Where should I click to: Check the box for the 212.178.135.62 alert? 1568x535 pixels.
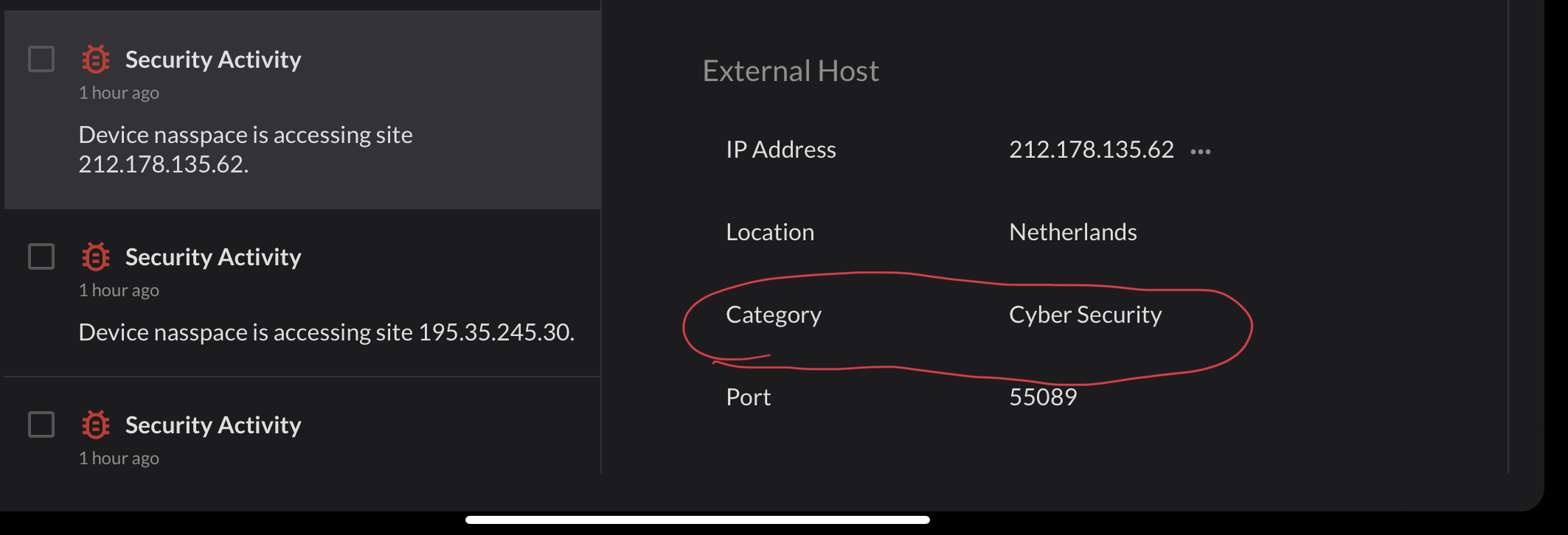tap(41, 59)
